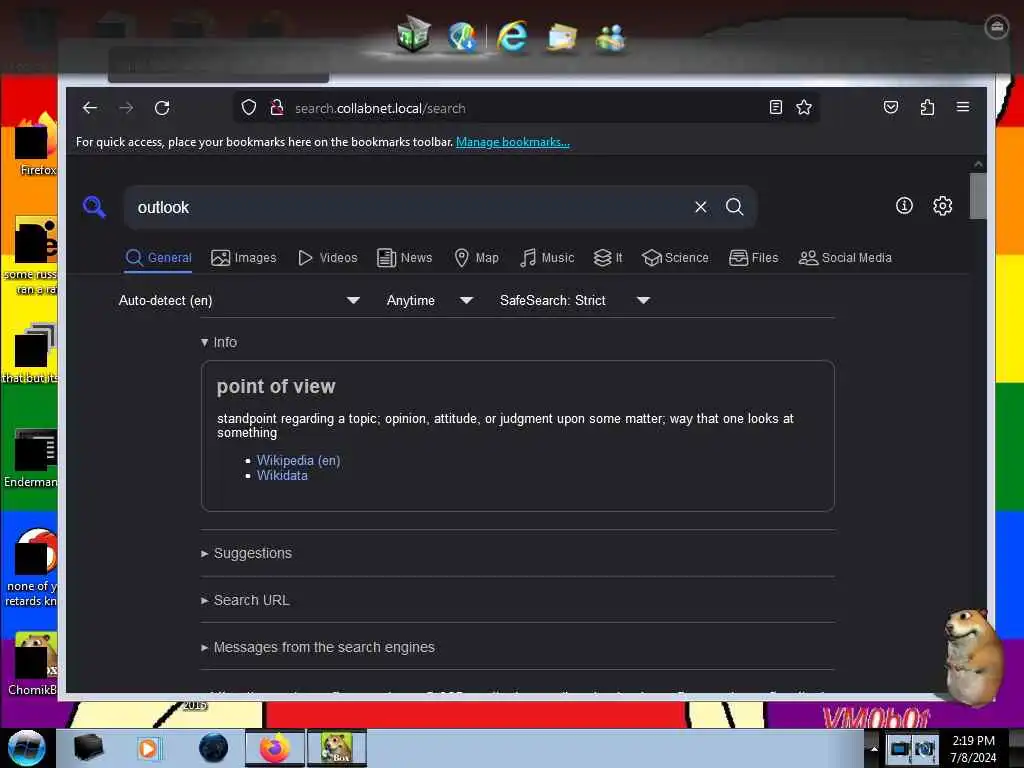
Task: Toggle reader view icon in address bar
Action: 775,107
